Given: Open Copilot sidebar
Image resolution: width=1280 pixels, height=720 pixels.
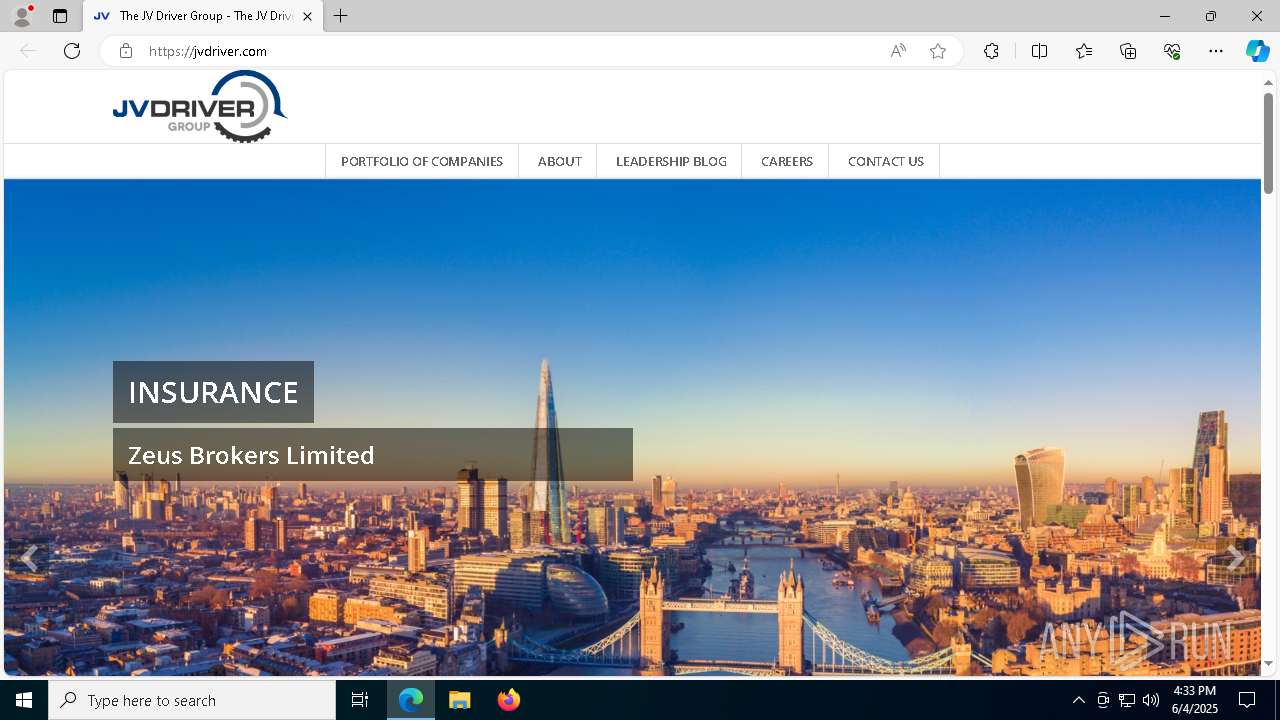Looking at the screenshot, I should 1257,51.
